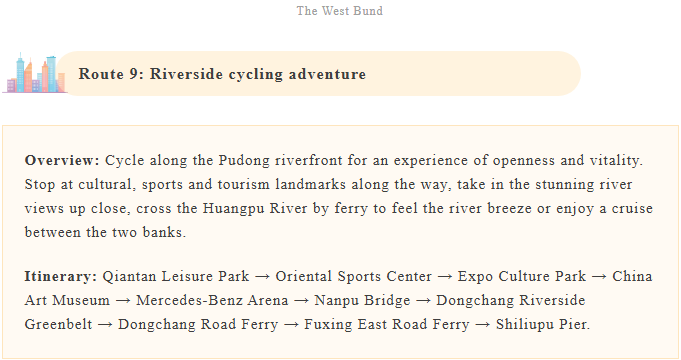
Task: Click arrow before Shiliupu Pier
Action: click(483, 324)
